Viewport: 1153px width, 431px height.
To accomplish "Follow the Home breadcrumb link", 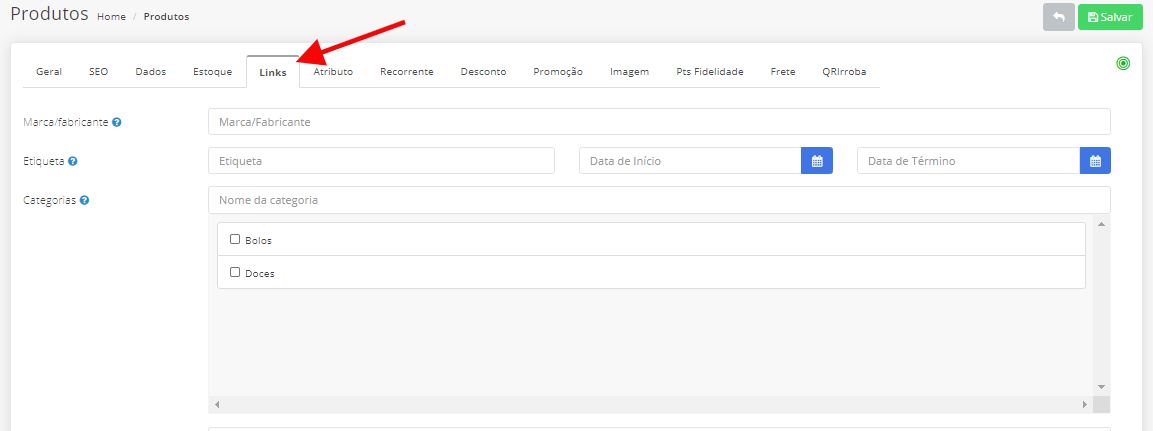I will point(111,17).
